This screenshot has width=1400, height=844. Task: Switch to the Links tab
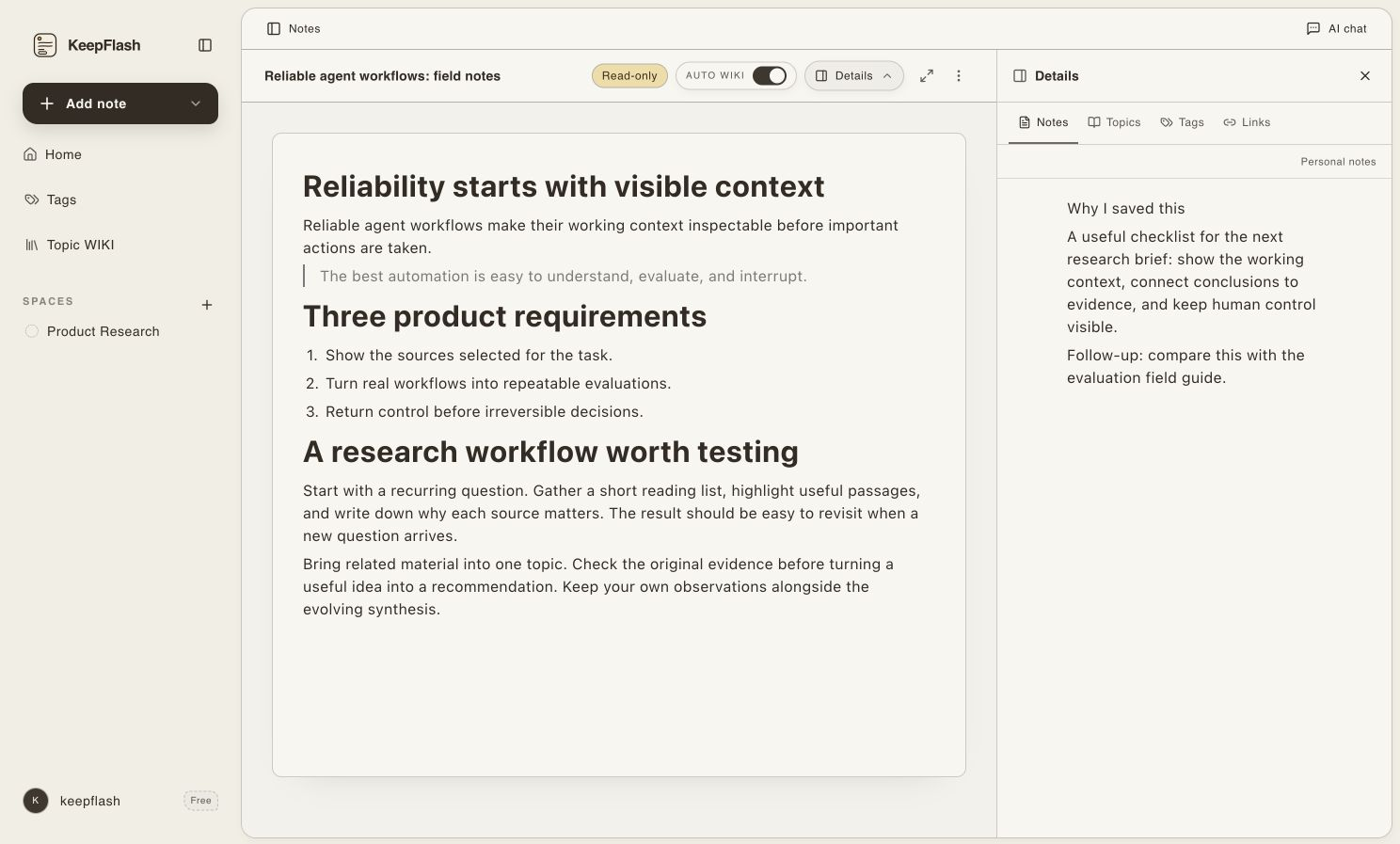point(1247,122)
